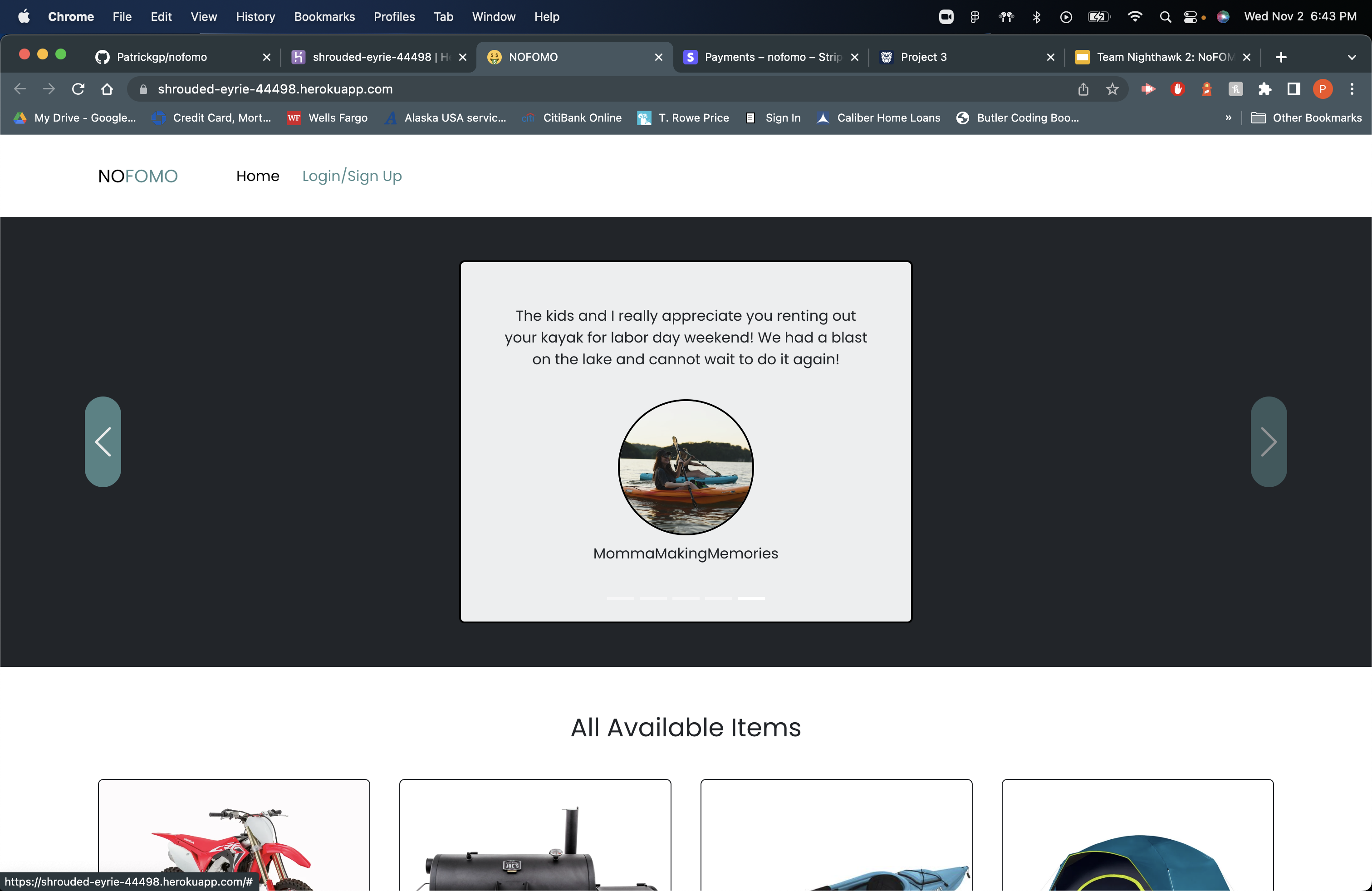Click the Login/Sign Up link
The image size is (1372, 891).
pos(352,176)
